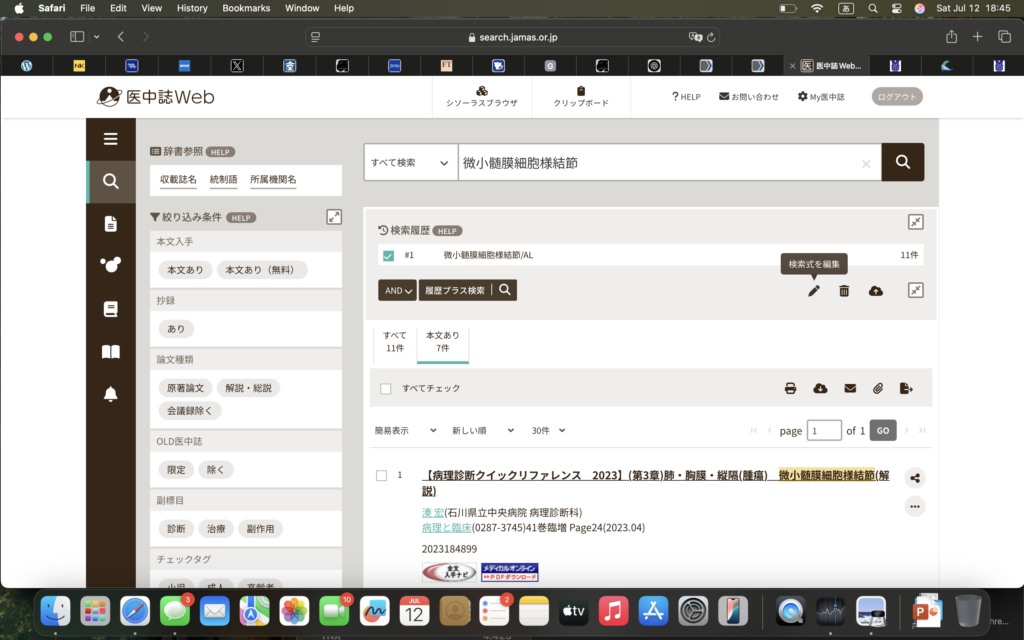Open the AND operator dropdown
Viewport: 1024px width, 640px height.
(x=396, y=289)
